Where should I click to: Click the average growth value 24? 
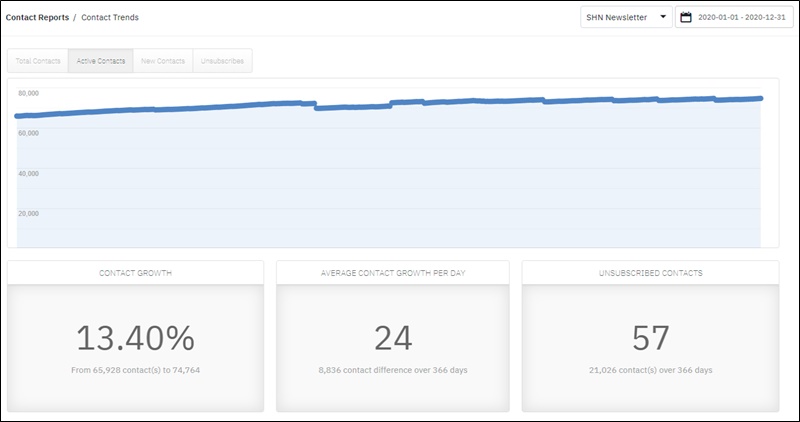393,338
